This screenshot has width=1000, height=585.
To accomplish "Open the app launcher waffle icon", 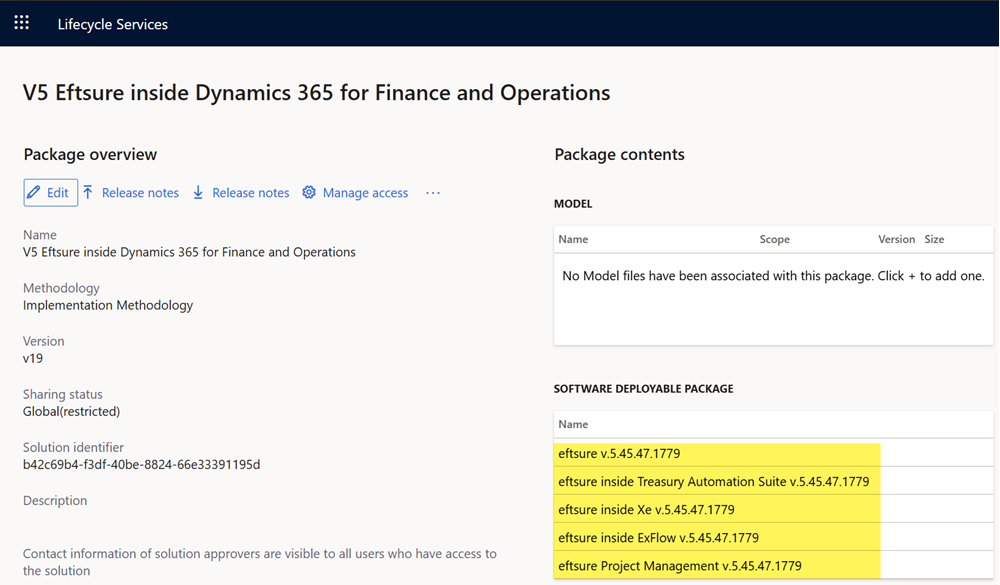I will 22,23.
